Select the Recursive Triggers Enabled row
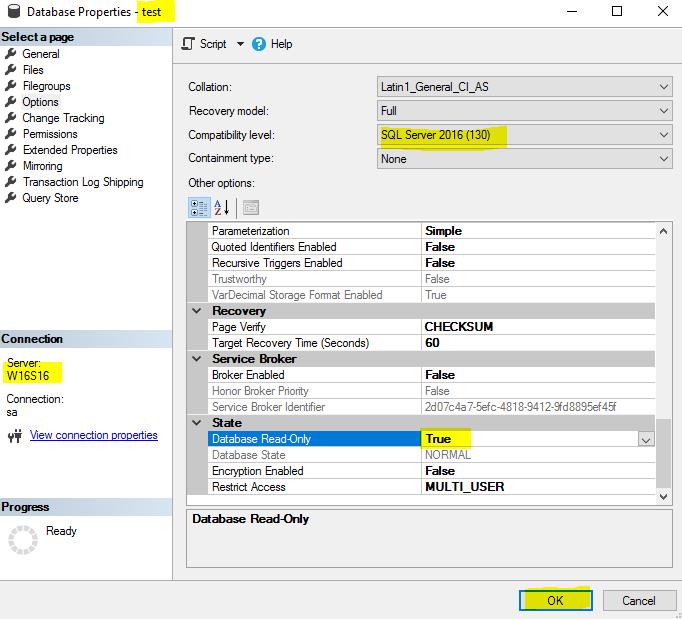Viewport: 682px width, 619px height. point(431,263)
